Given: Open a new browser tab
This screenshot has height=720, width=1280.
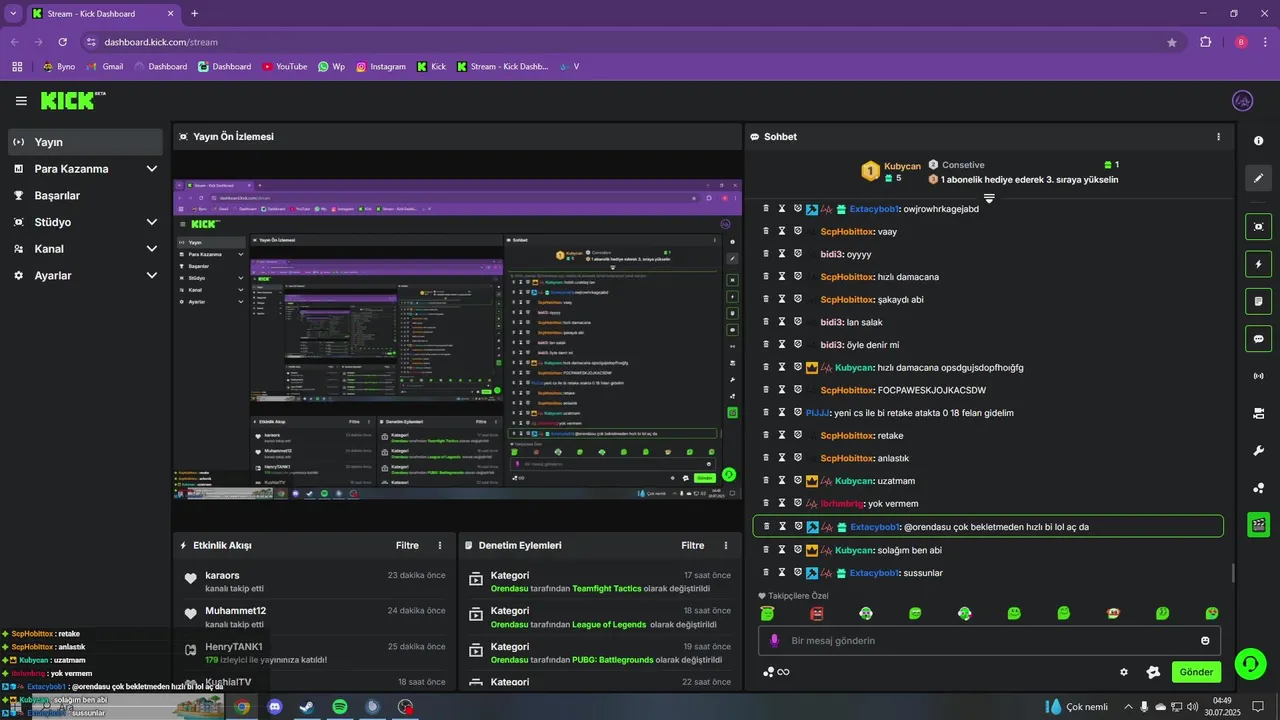Looking at the screenshot, I should pyautogui.click(x=194, y=14).
